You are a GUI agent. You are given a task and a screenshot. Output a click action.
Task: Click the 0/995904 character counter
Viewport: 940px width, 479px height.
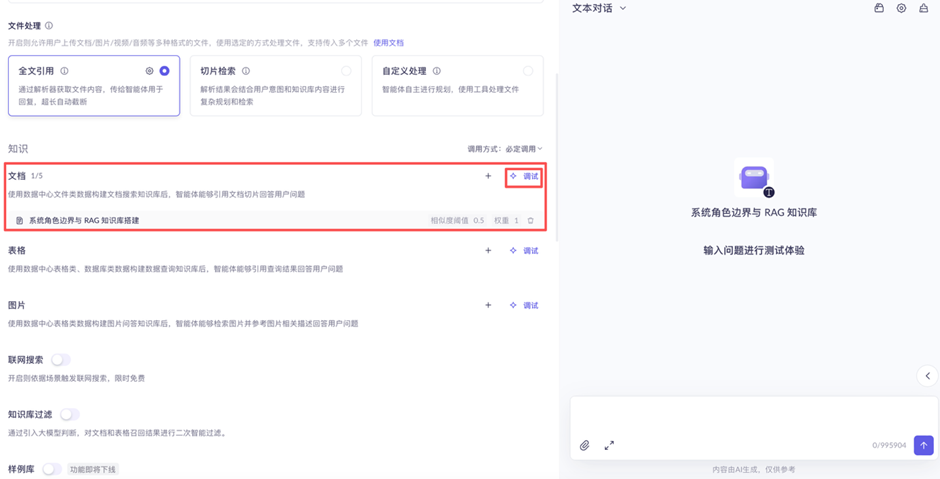point(889,445)
